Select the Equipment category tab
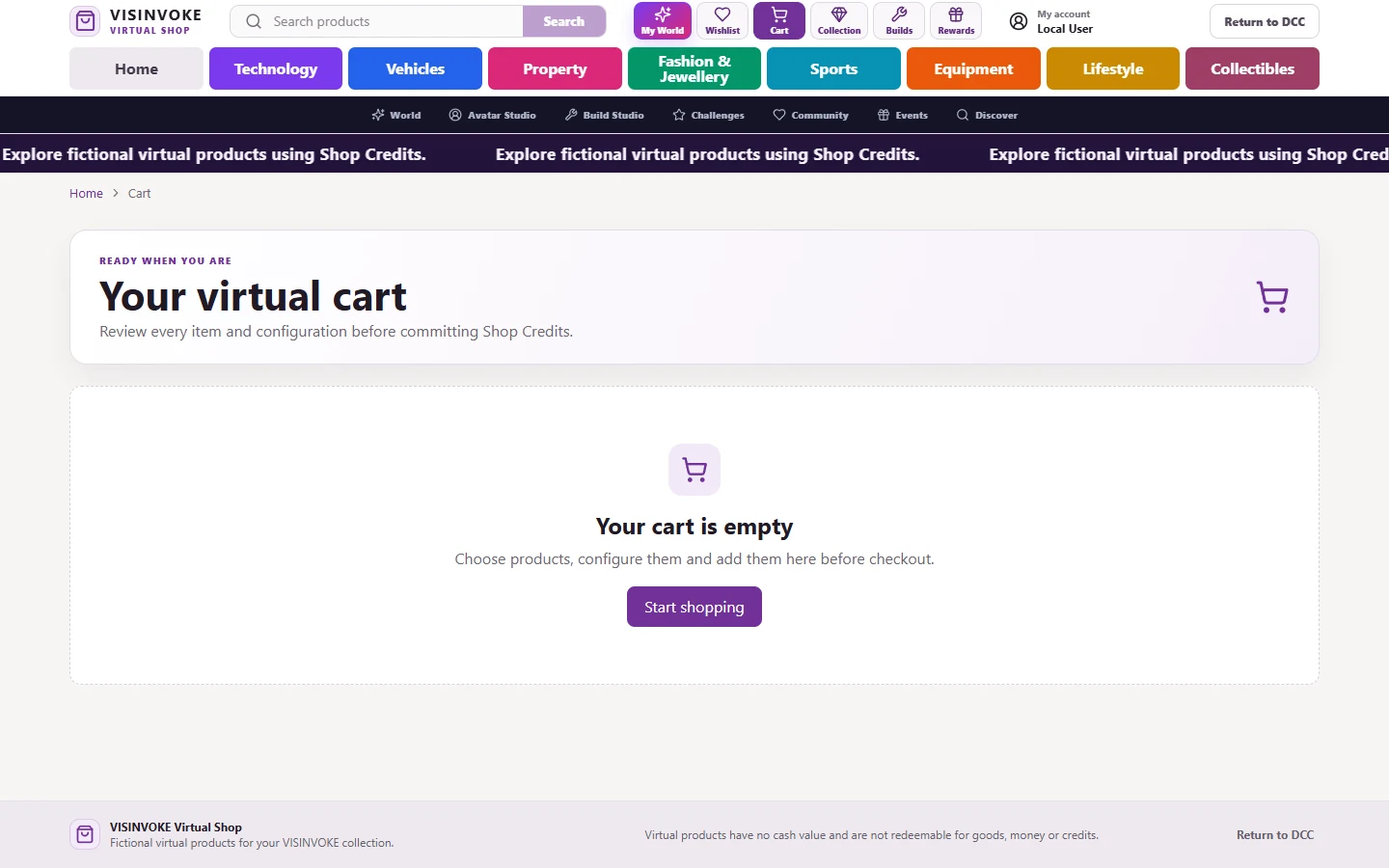Image resolution: width=1389 pixels, height=868 pixels. click(x=973, y=68)
